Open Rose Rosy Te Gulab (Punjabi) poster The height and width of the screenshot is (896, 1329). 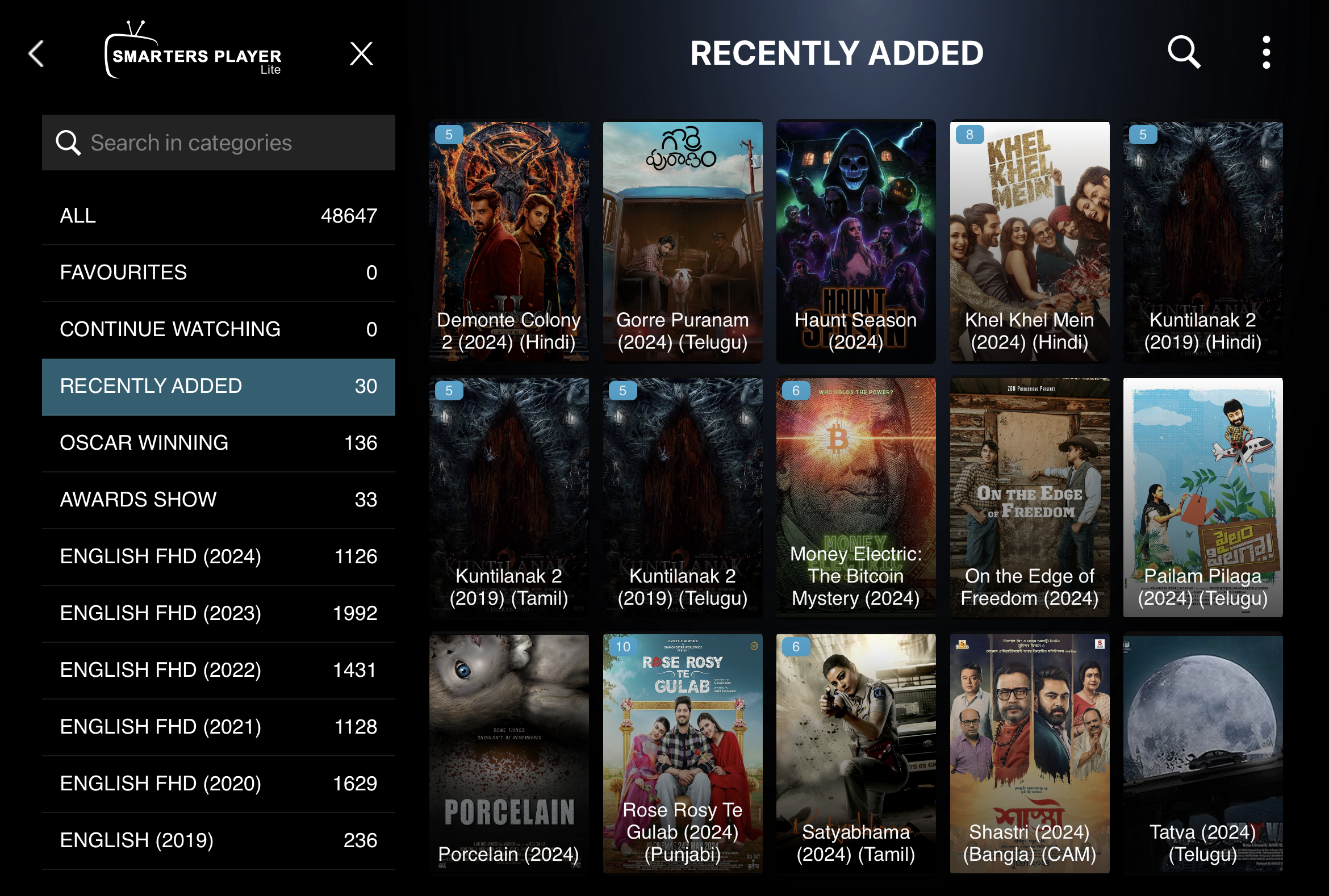683,753
